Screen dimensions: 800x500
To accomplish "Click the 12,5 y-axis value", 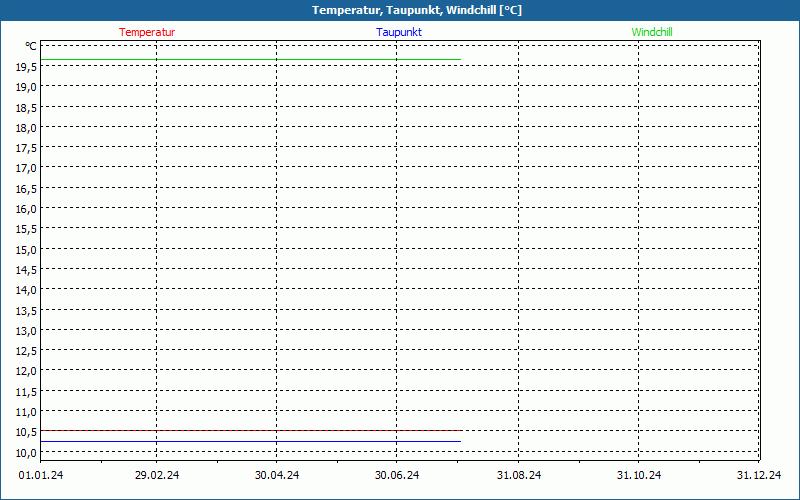I will point(26,351).
